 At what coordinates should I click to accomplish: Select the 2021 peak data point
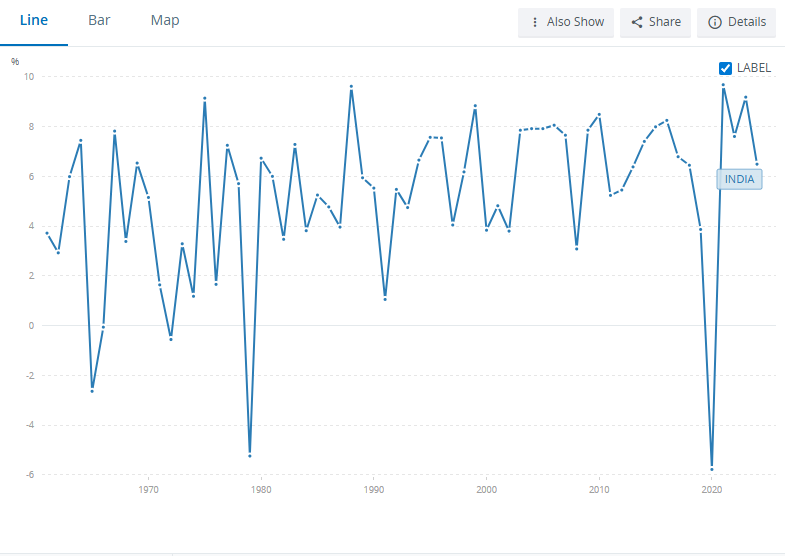click(x=723, y=85)
